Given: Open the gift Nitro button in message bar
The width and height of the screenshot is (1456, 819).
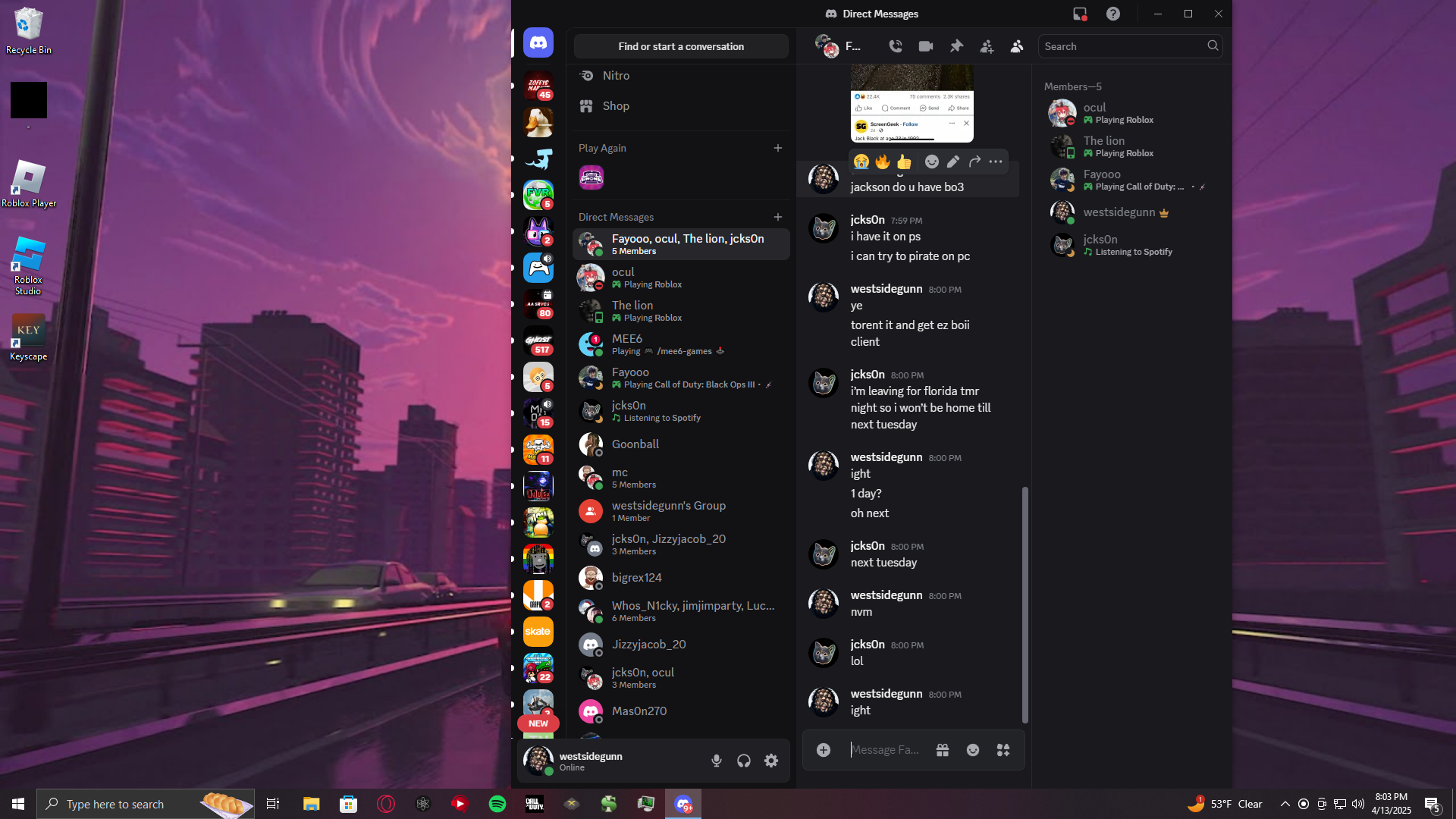Looking at the screenshot, I should (x=943, y=750).
